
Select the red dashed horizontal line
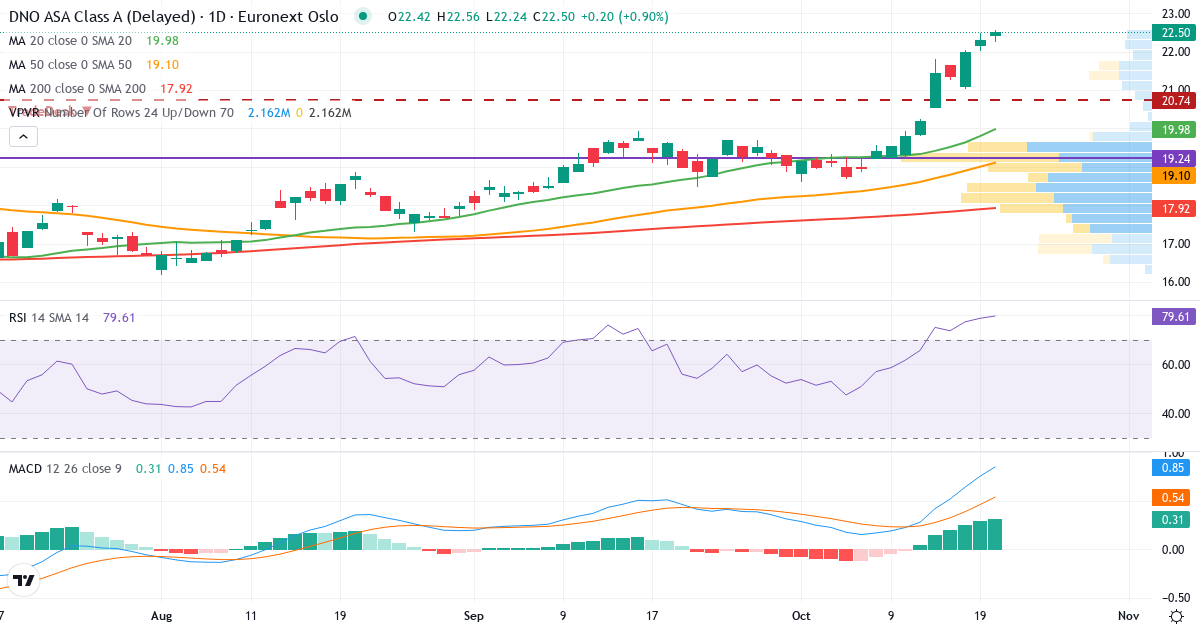pyautogui.click(x=575, y=100)
